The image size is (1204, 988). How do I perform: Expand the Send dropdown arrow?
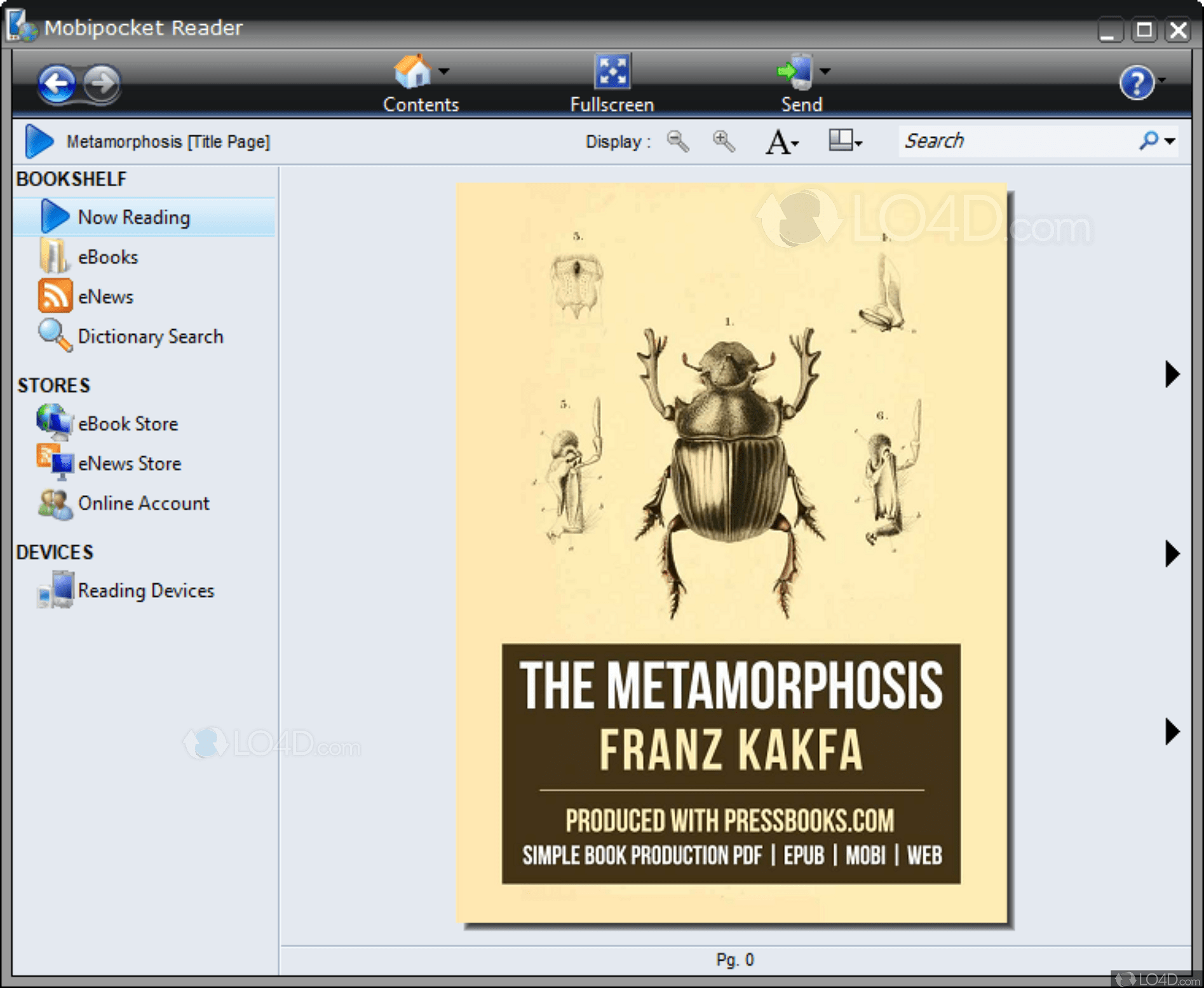click(825, 71)
